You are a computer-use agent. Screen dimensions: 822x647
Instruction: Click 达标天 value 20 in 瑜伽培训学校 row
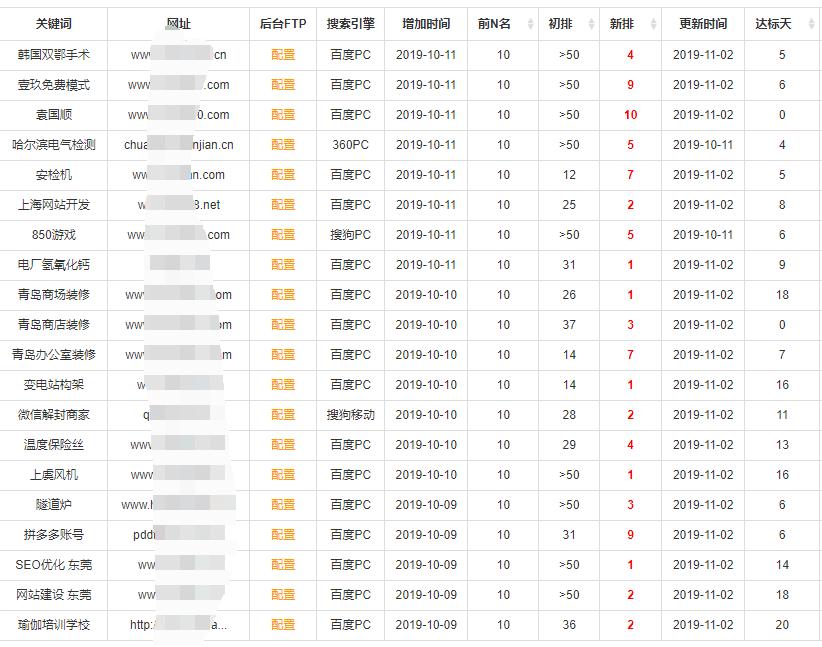tap(782, 624)
